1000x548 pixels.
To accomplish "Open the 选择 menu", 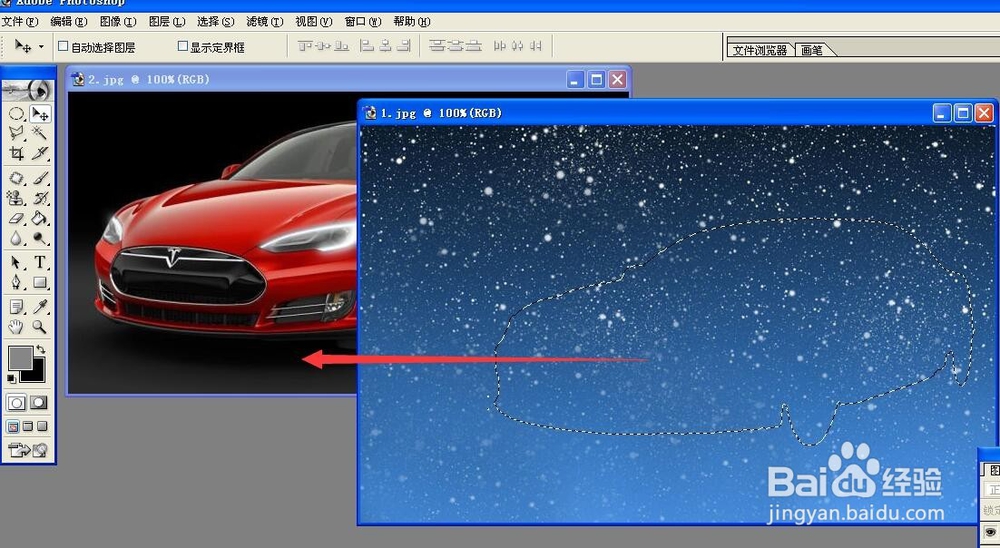I will pos(216,22).
